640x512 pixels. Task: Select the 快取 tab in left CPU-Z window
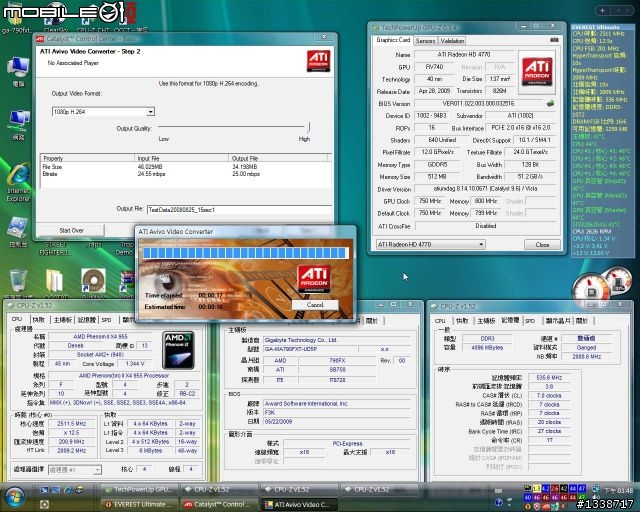tap(38, 320)
